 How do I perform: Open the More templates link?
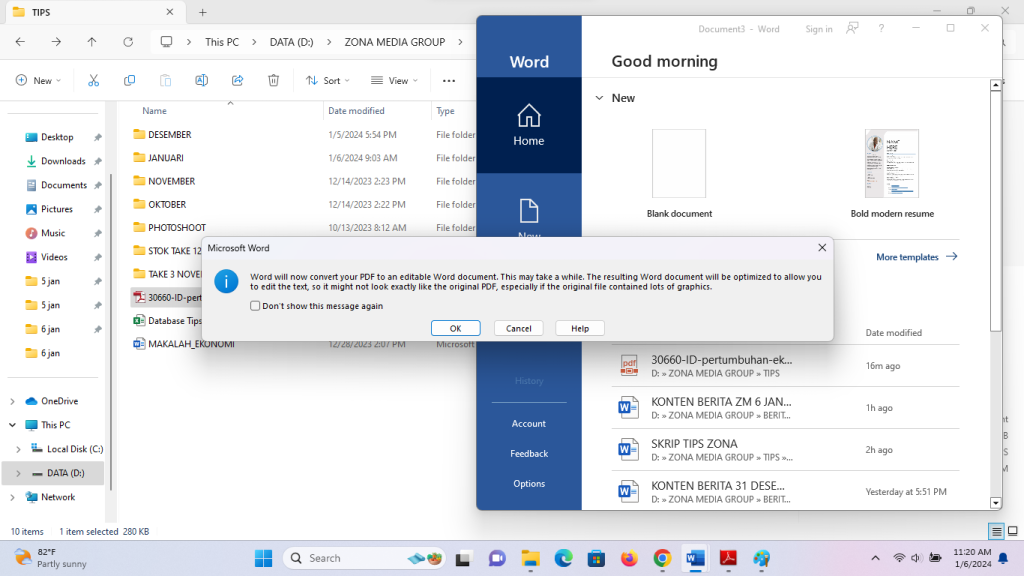point(916,257)
